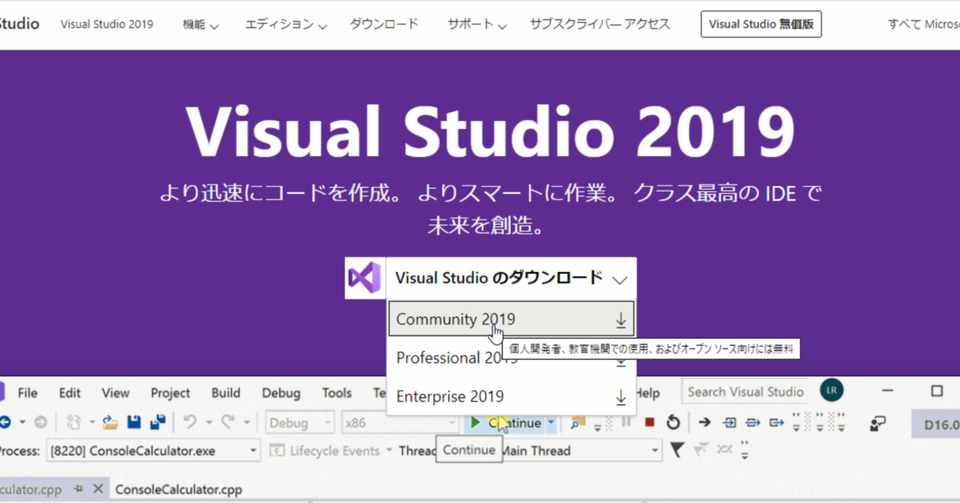Restart the debug session

click(673, 422)
